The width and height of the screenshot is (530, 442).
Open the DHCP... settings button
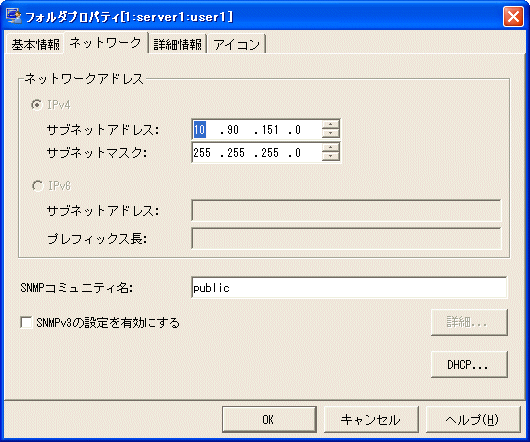pyautogui.click(x=469, y=364)
